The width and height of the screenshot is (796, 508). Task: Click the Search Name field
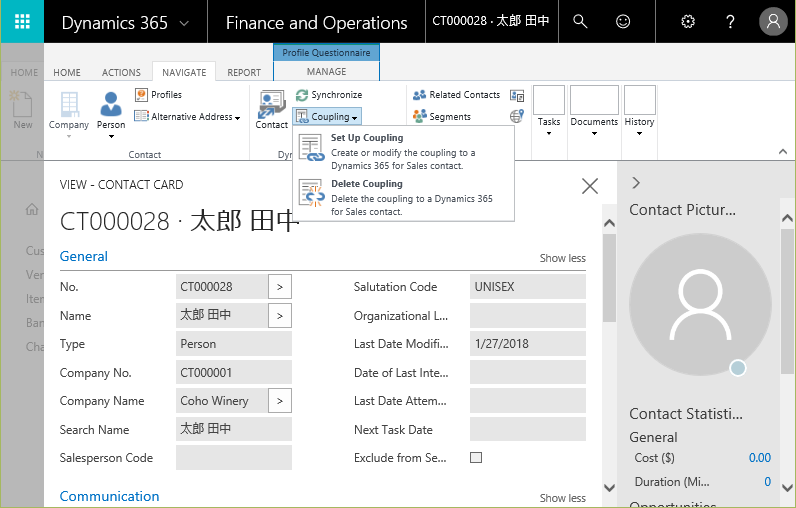pyautogui.click(x=234, y=429)
